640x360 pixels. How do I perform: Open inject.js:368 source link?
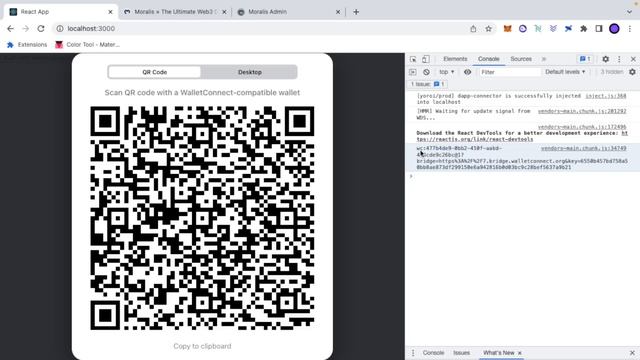(606, 96)
